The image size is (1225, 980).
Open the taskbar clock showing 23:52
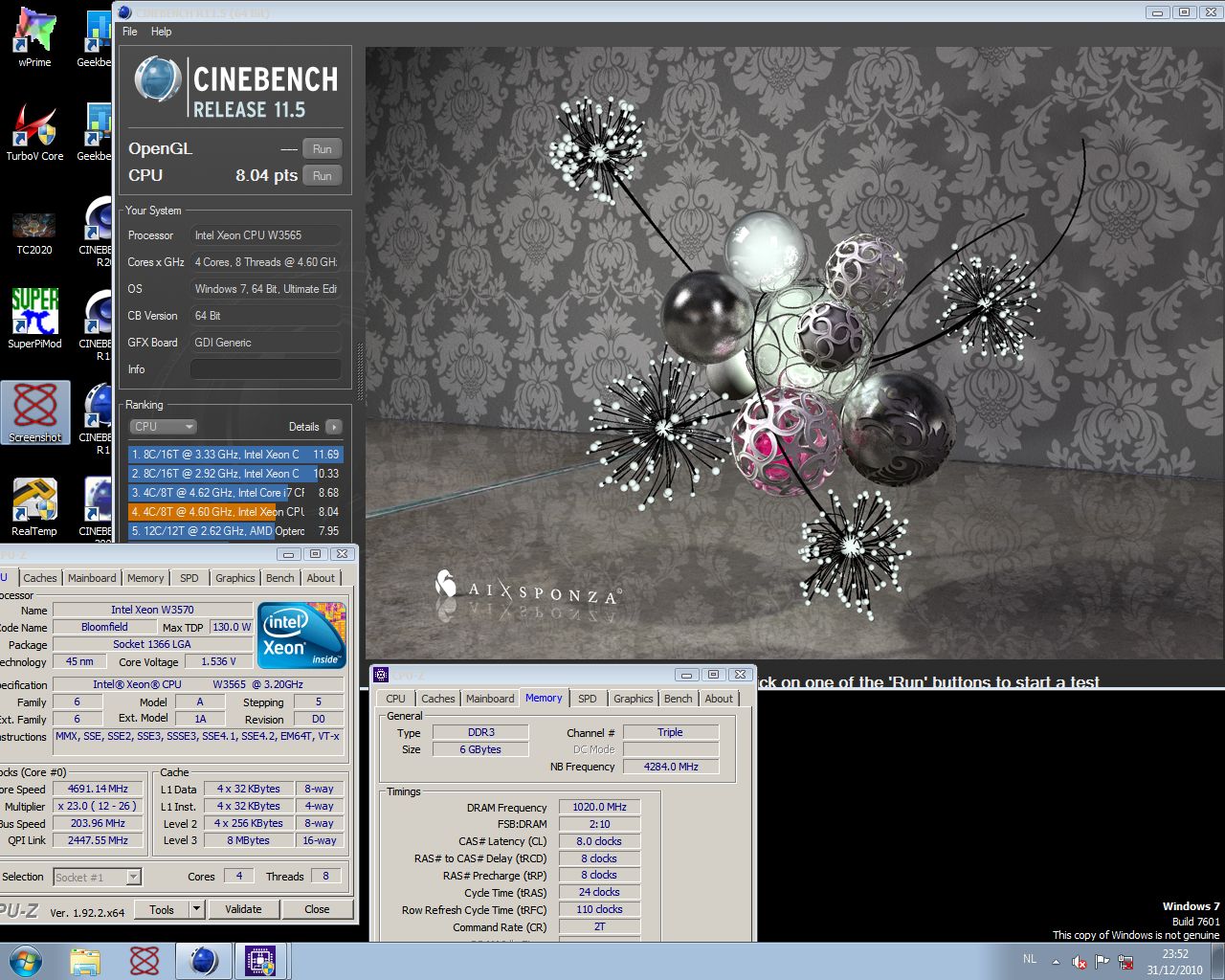pos(1175,962)
